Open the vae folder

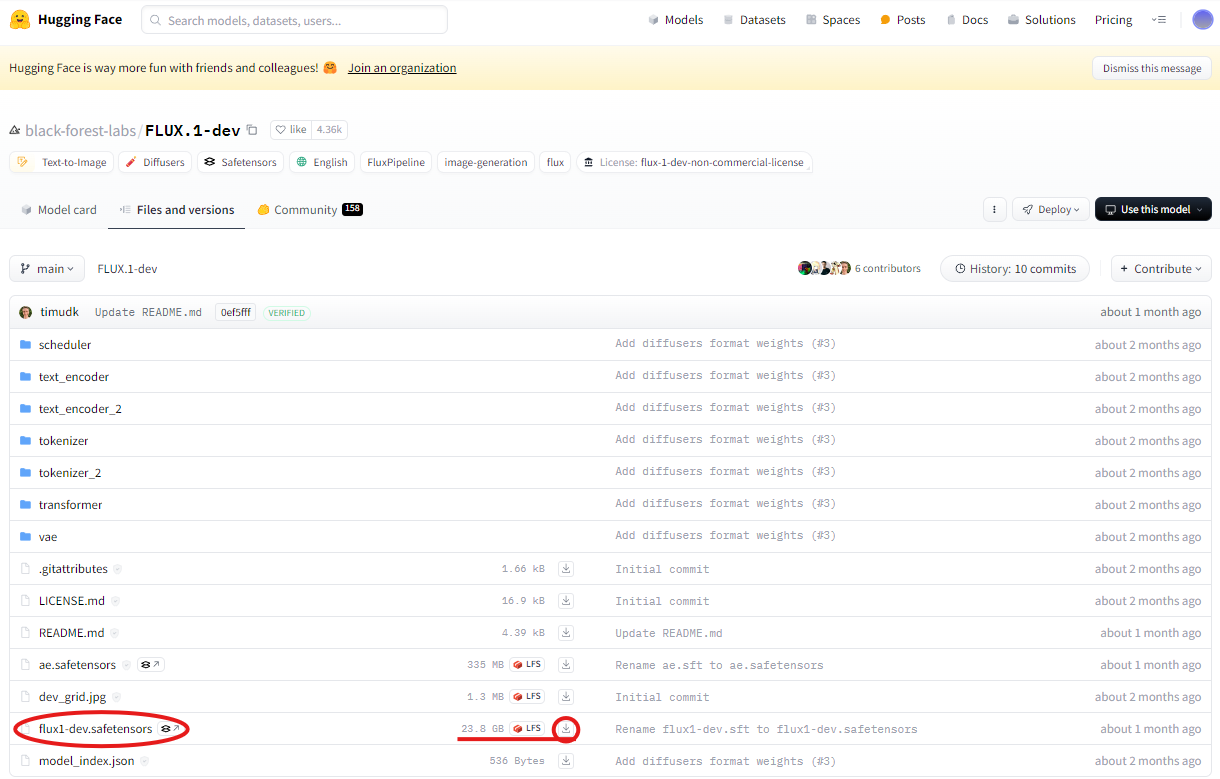point(48,537)
